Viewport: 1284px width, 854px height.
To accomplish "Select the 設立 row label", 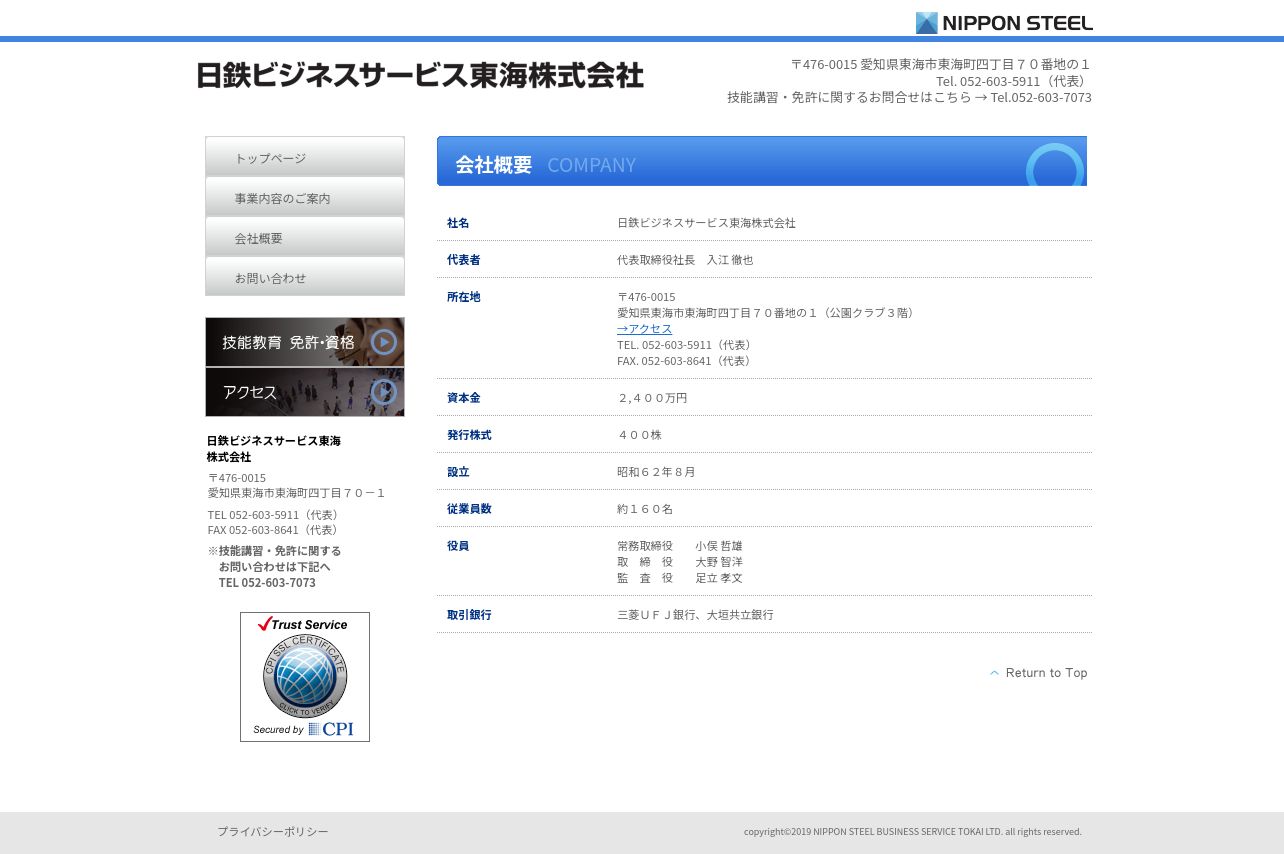I will (458, 472).
